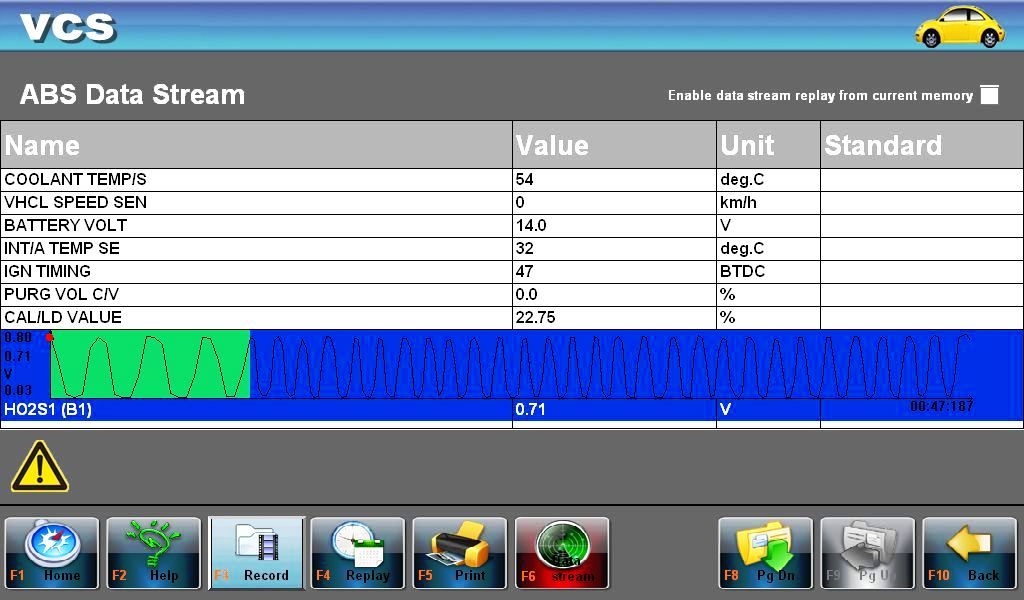
Task: Select the HO2S1 (B1) row label
Action: 48,409
